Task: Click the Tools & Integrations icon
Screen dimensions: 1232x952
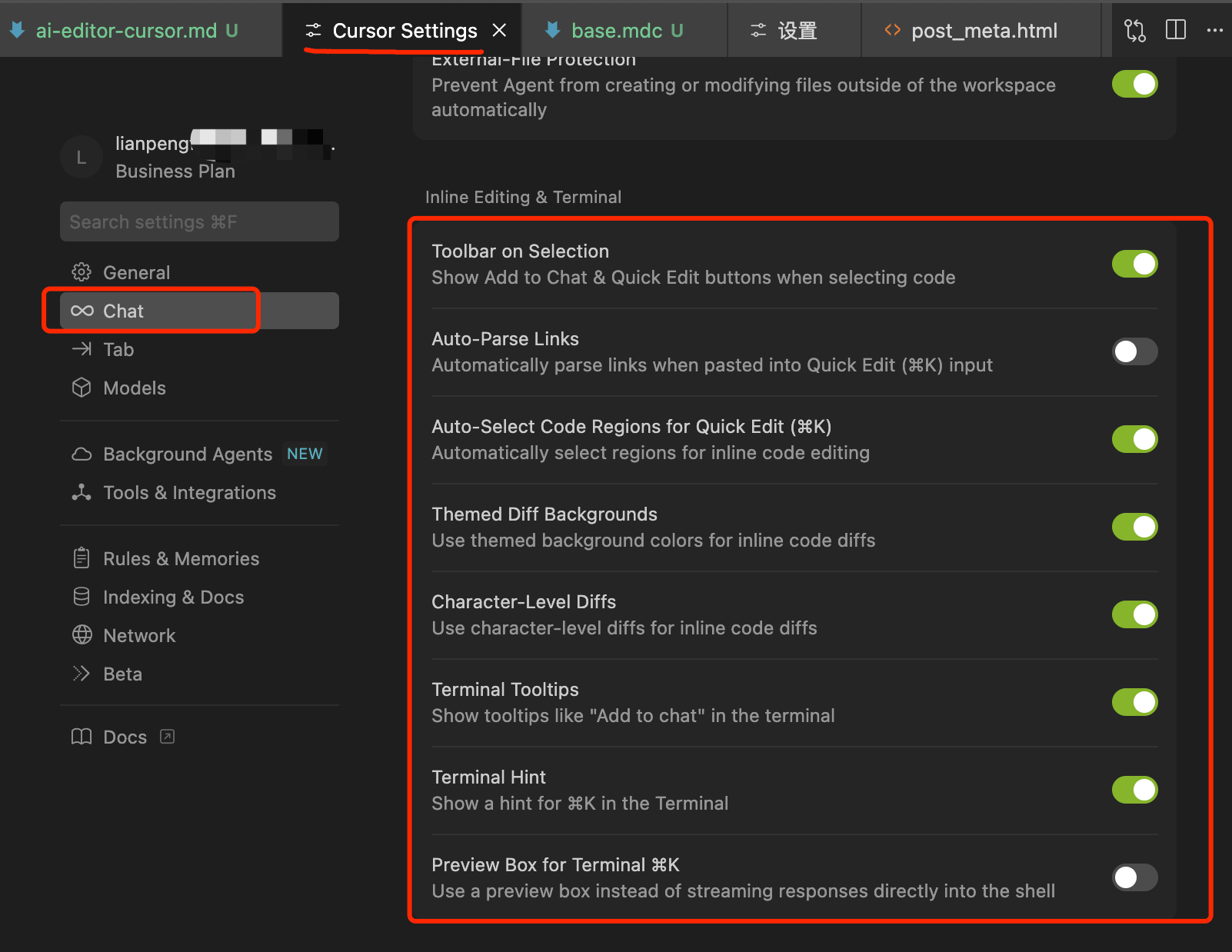Action: [82, 492]
